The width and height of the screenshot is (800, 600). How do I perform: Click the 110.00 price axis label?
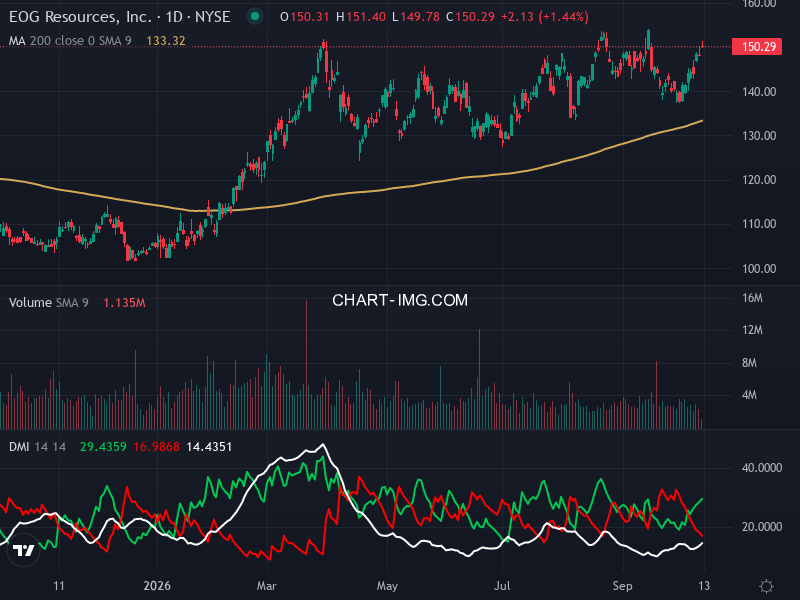759,223
